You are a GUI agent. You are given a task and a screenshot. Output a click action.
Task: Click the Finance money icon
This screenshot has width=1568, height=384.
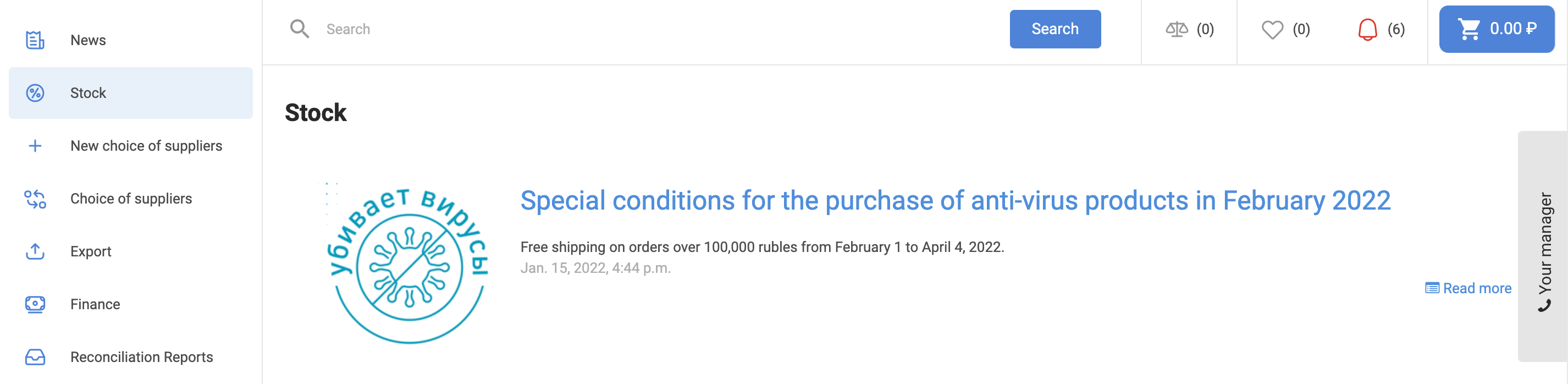(x=35, y=304)
